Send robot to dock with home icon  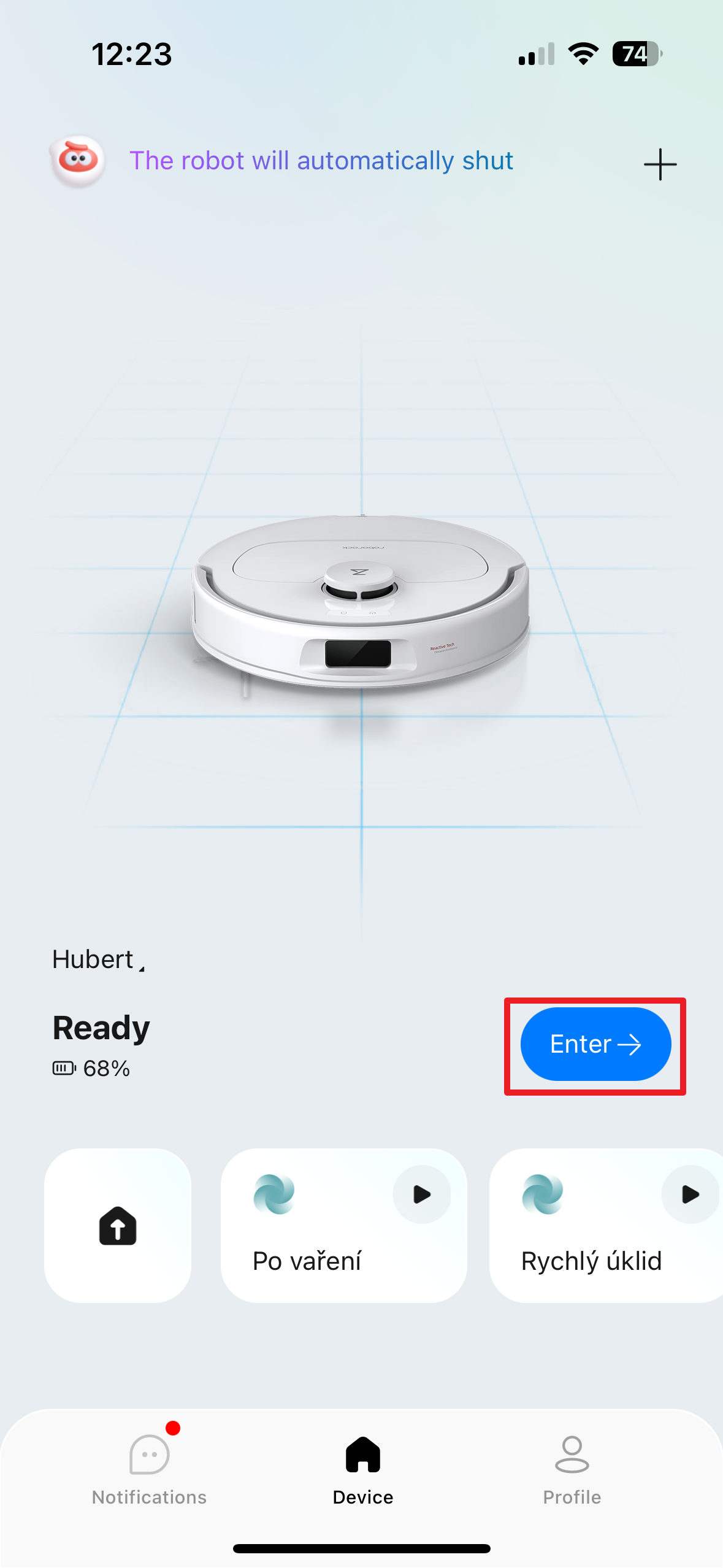pos(118,1225)
